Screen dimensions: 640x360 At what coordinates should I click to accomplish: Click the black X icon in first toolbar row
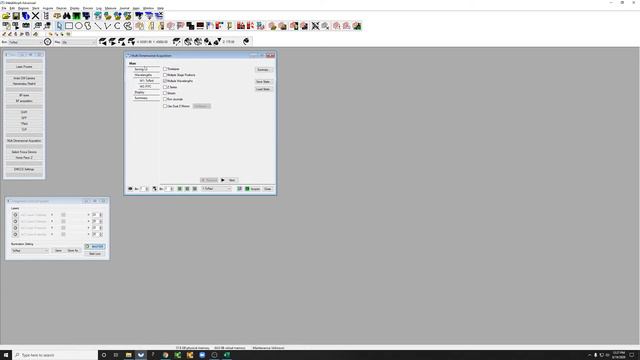point(36,16)
